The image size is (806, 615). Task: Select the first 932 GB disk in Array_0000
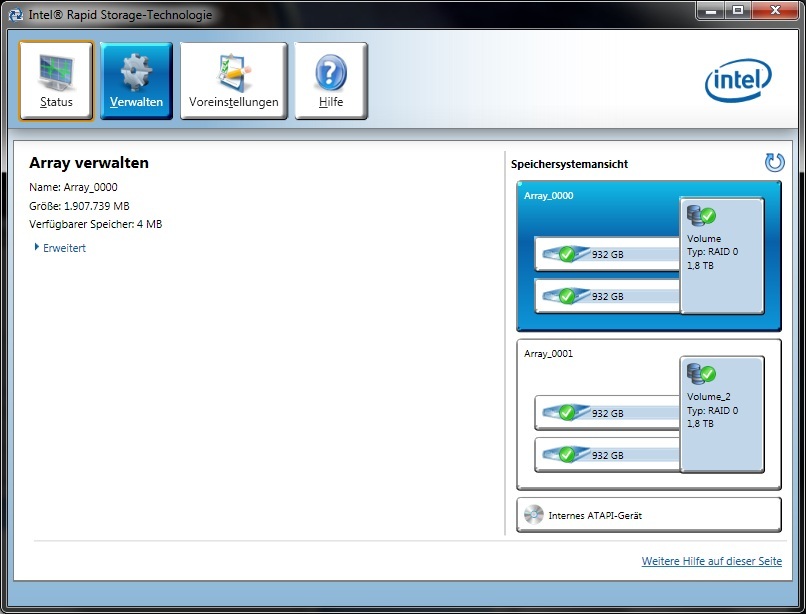(x=607, y=254)
